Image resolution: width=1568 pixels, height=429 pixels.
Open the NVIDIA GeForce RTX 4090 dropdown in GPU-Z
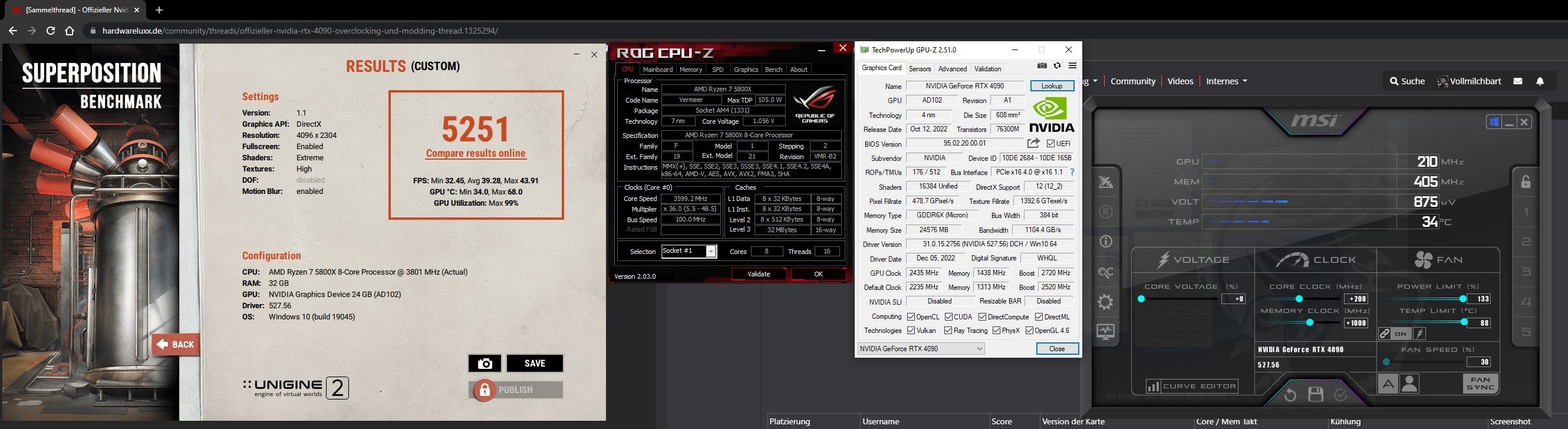(921, 349)
